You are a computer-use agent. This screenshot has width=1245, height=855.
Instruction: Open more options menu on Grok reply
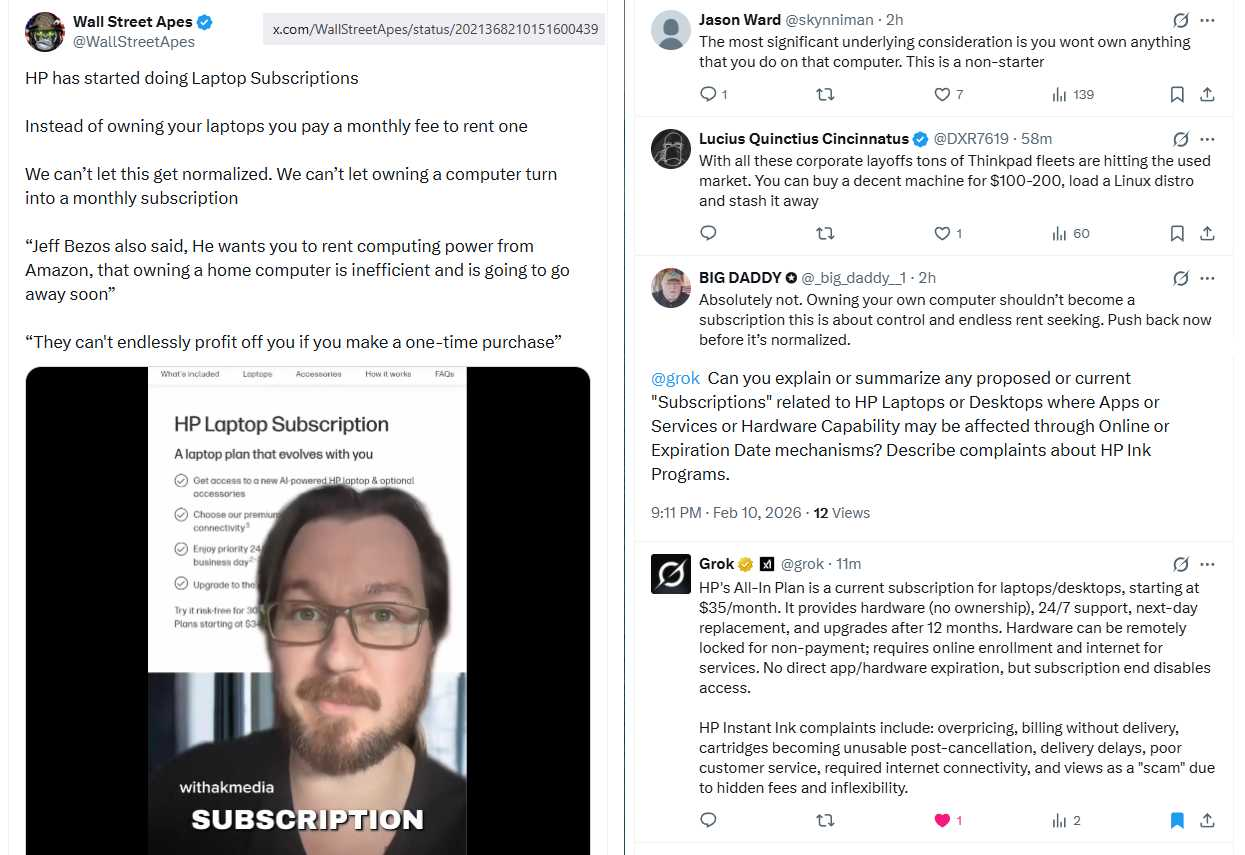click(x=1208, y=564)
